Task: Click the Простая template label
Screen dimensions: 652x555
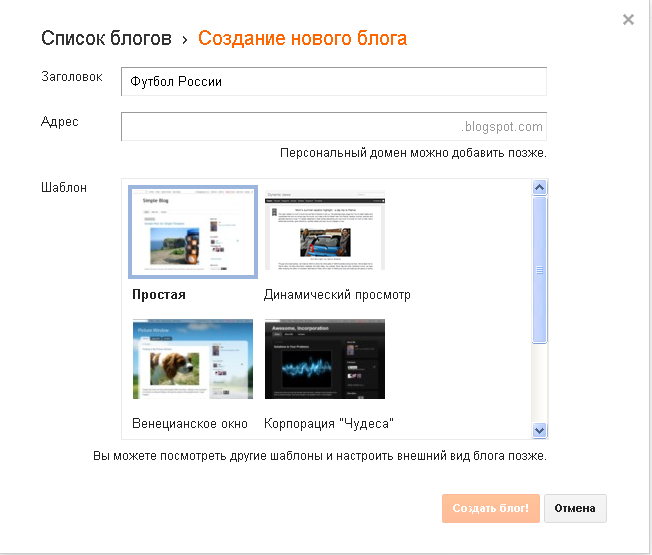Action: coord(159,294)
